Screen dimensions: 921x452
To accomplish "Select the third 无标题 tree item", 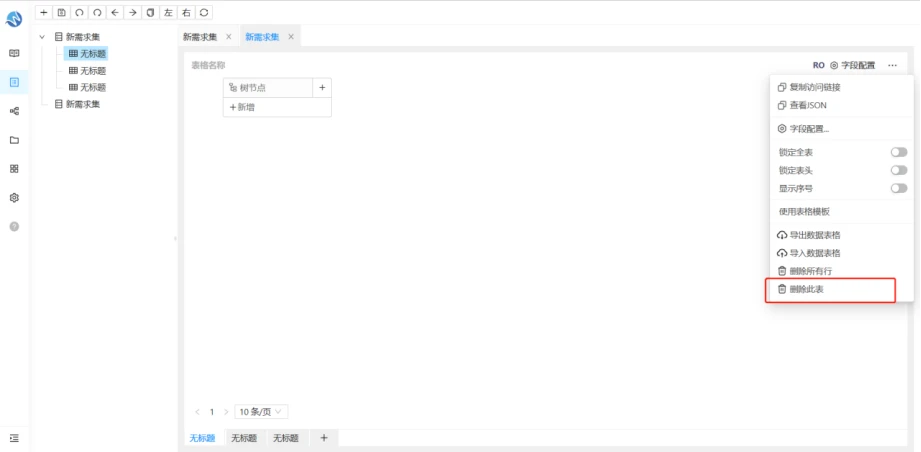I will coord(87,87).
